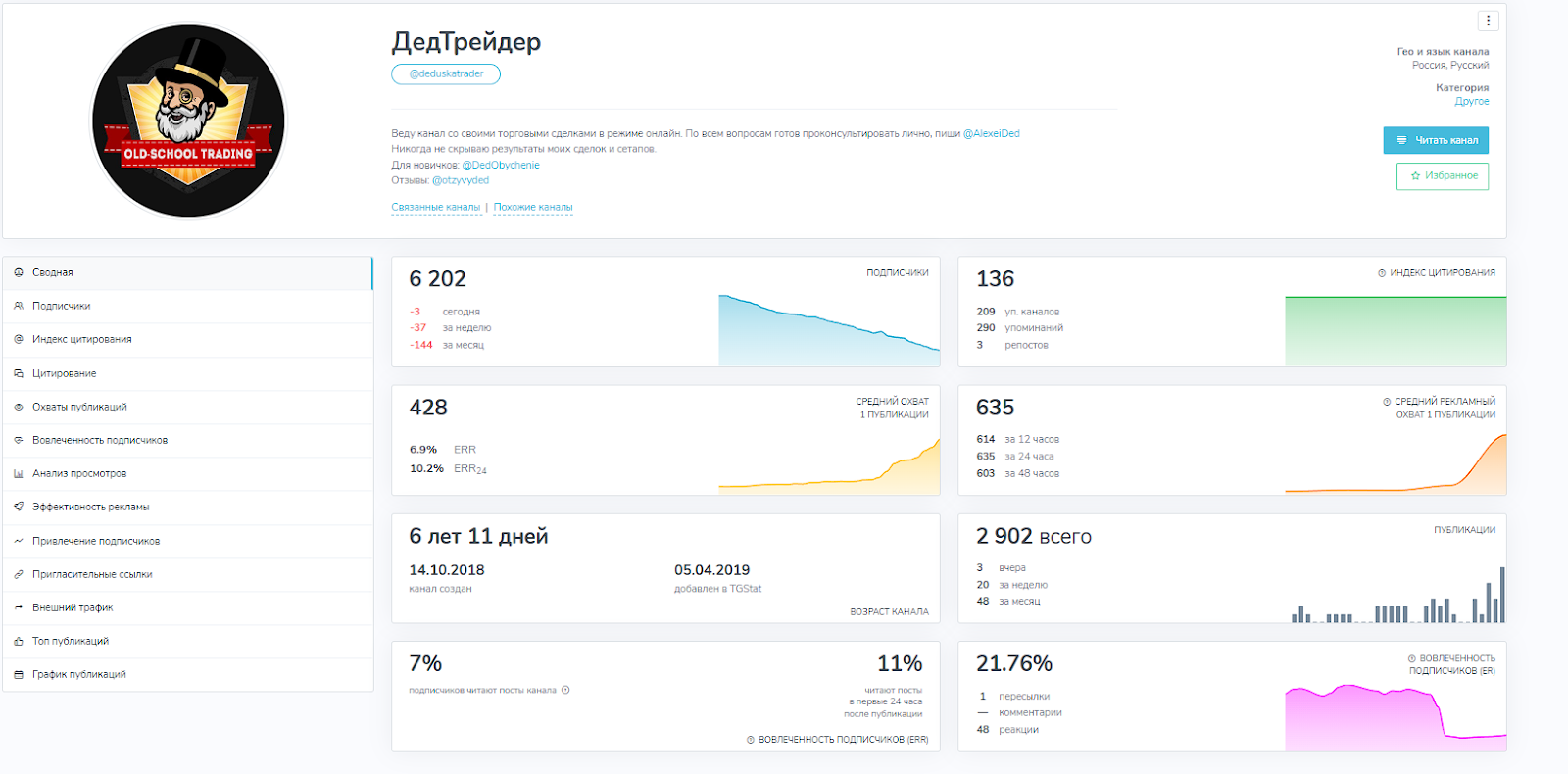Click the eye icon for Охваты публикаций
1568x774 pixels.
(19, 407)
